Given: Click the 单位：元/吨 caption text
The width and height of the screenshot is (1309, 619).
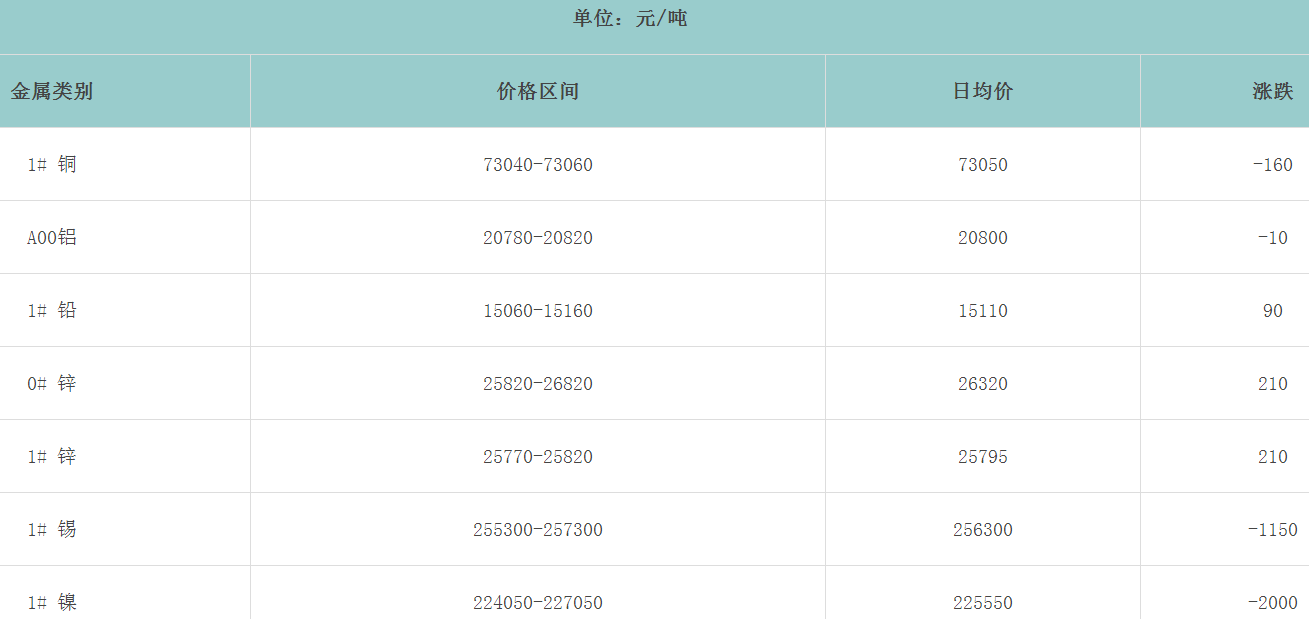Looking at the screenshot, I should pos(630,18).
